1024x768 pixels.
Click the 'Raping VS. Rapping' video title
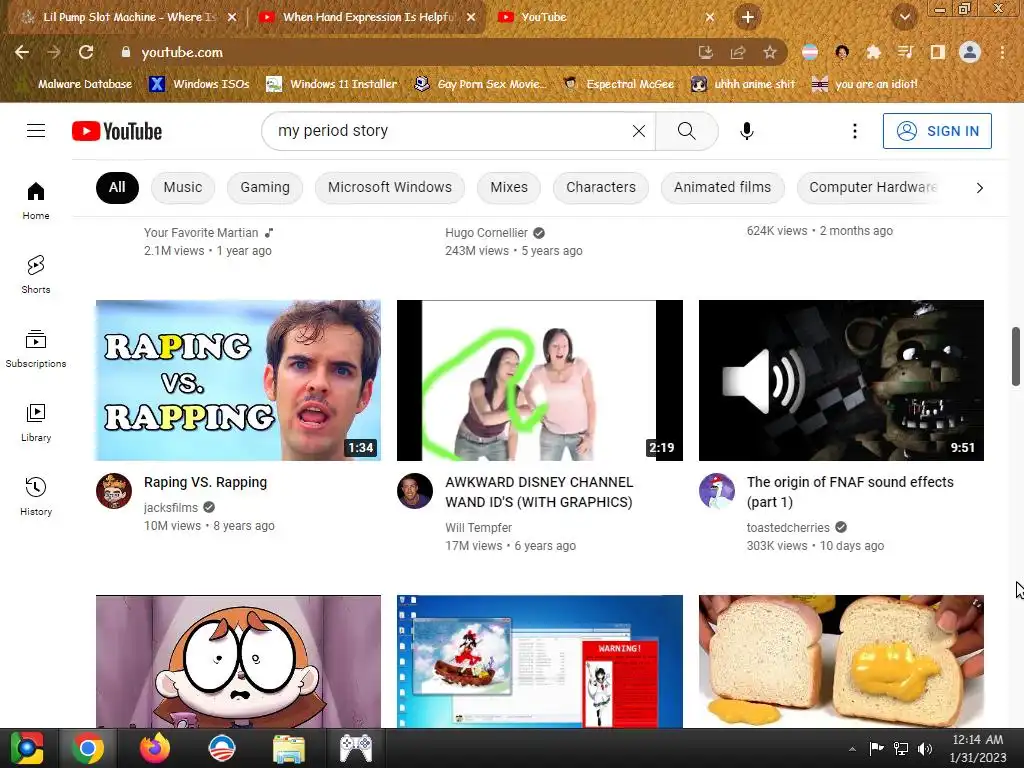pyautogui.click(x=205, y=482)
